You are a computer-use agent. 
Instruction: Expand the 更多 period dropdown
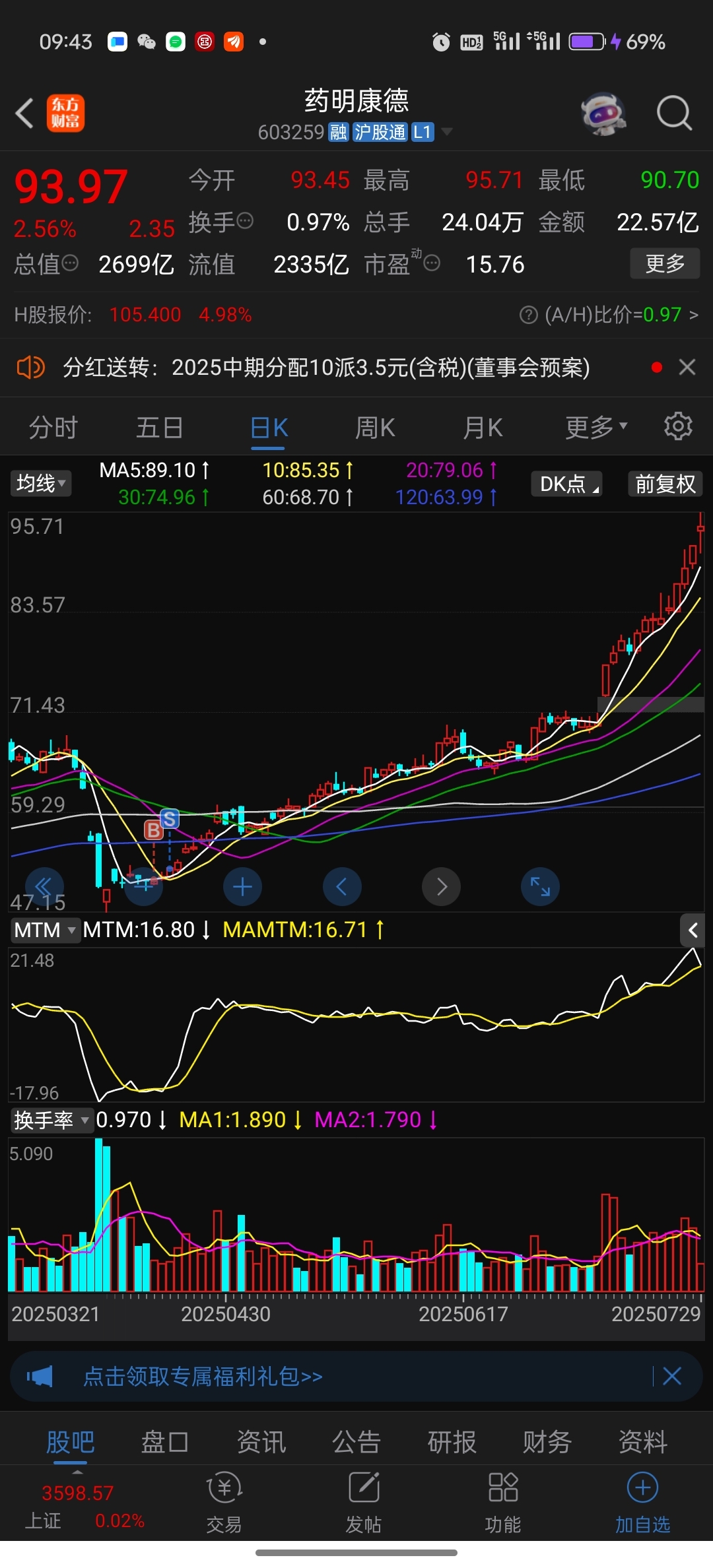pos(596,427)
